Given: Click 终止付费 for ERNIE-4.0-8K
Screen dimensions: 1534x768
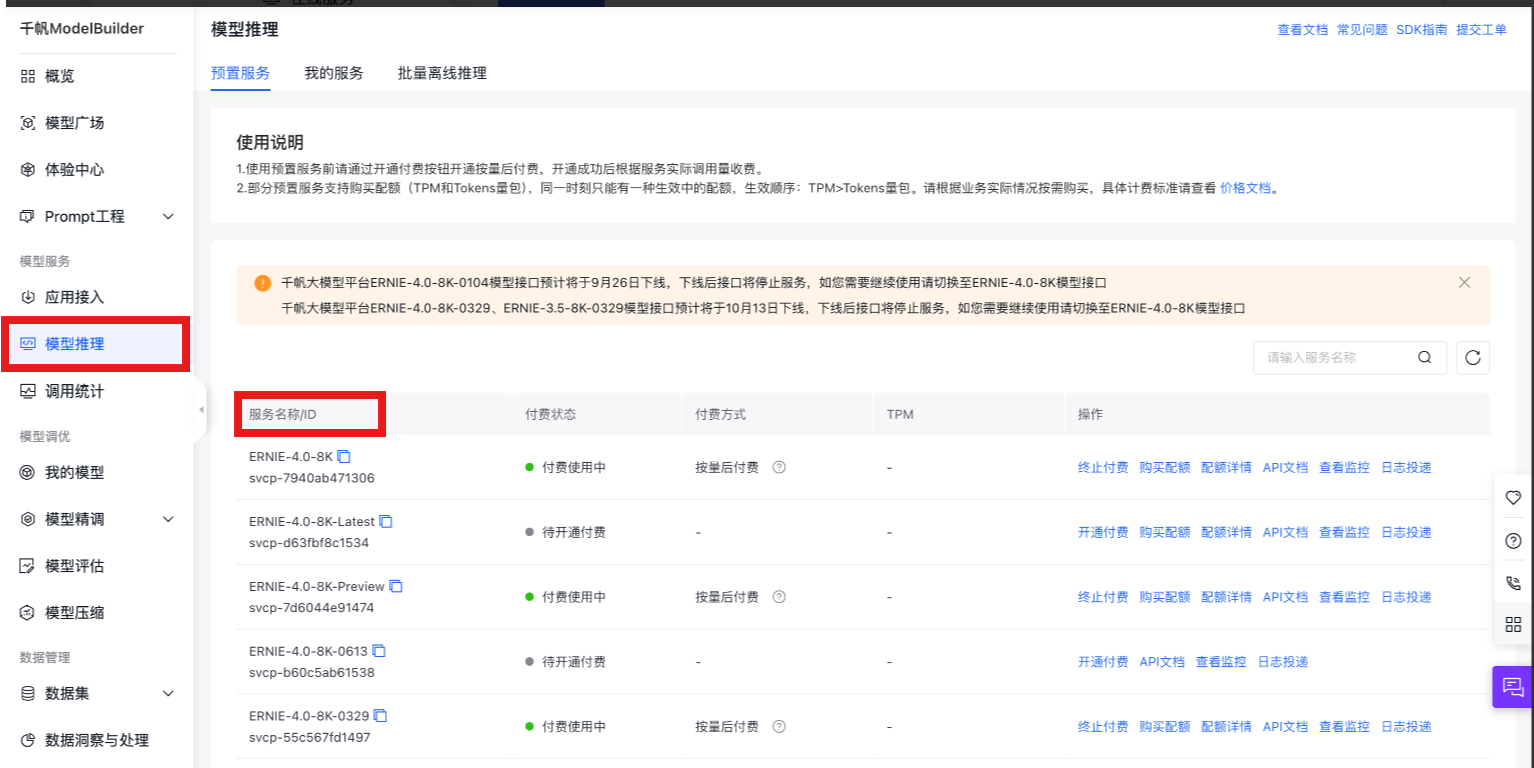Looking at the screenshot, I should [x=1103, y=467].
